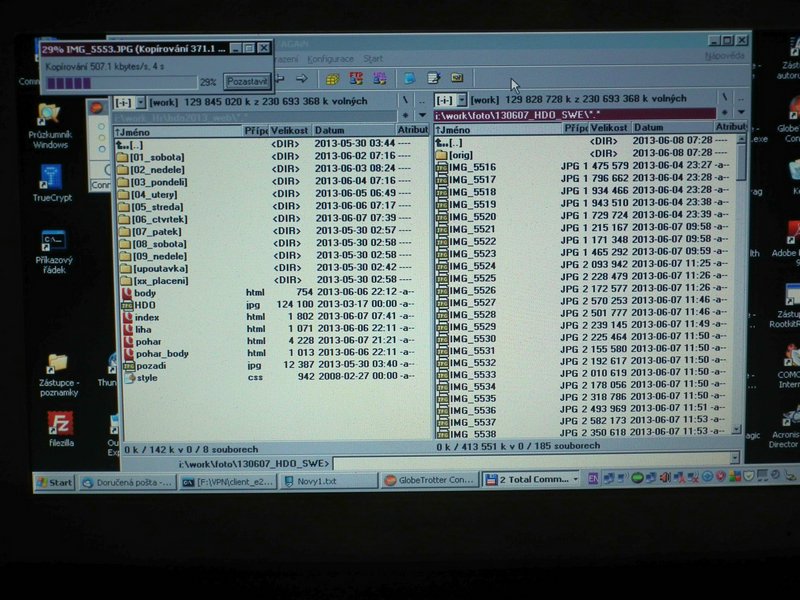Sort left panel by Jméno column
800x600 pixels.
point(178,132)
